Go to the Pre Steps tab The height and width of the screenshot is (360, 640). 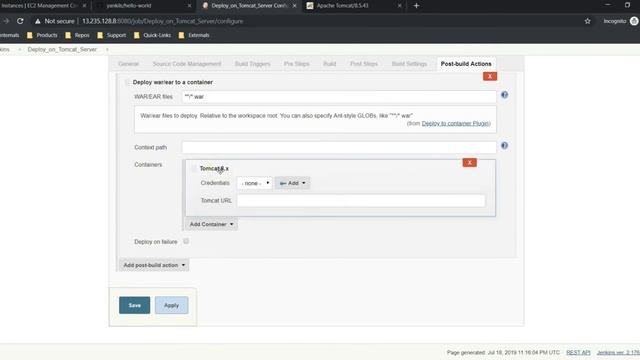coord(296,64)
